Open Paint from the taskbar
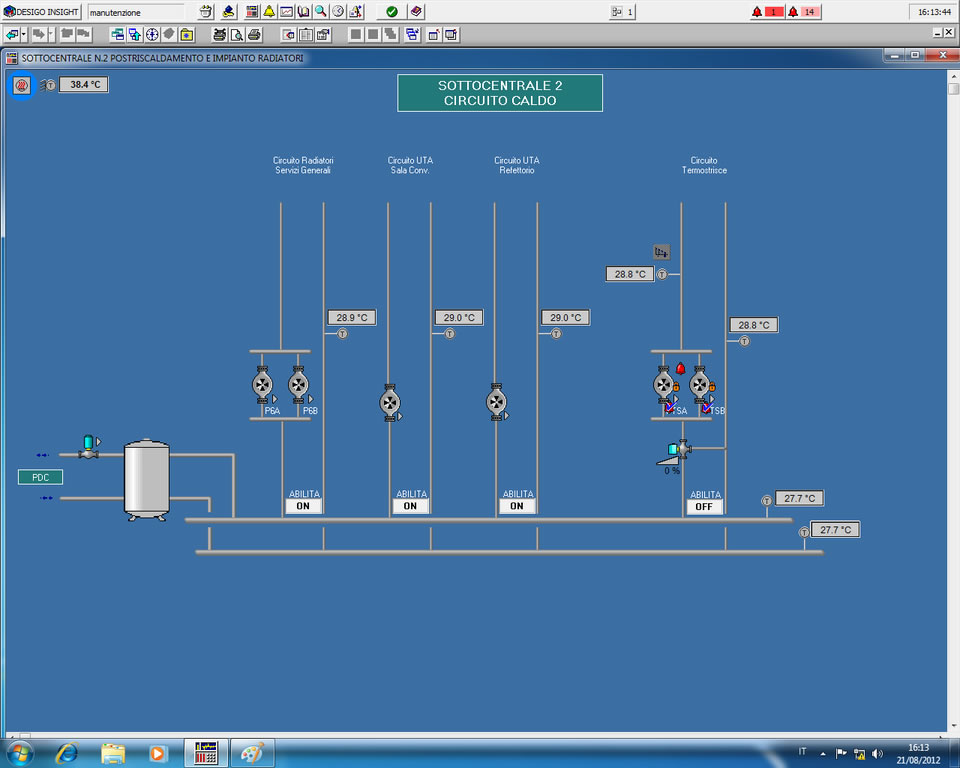The image size is (960, 768). 252,753
